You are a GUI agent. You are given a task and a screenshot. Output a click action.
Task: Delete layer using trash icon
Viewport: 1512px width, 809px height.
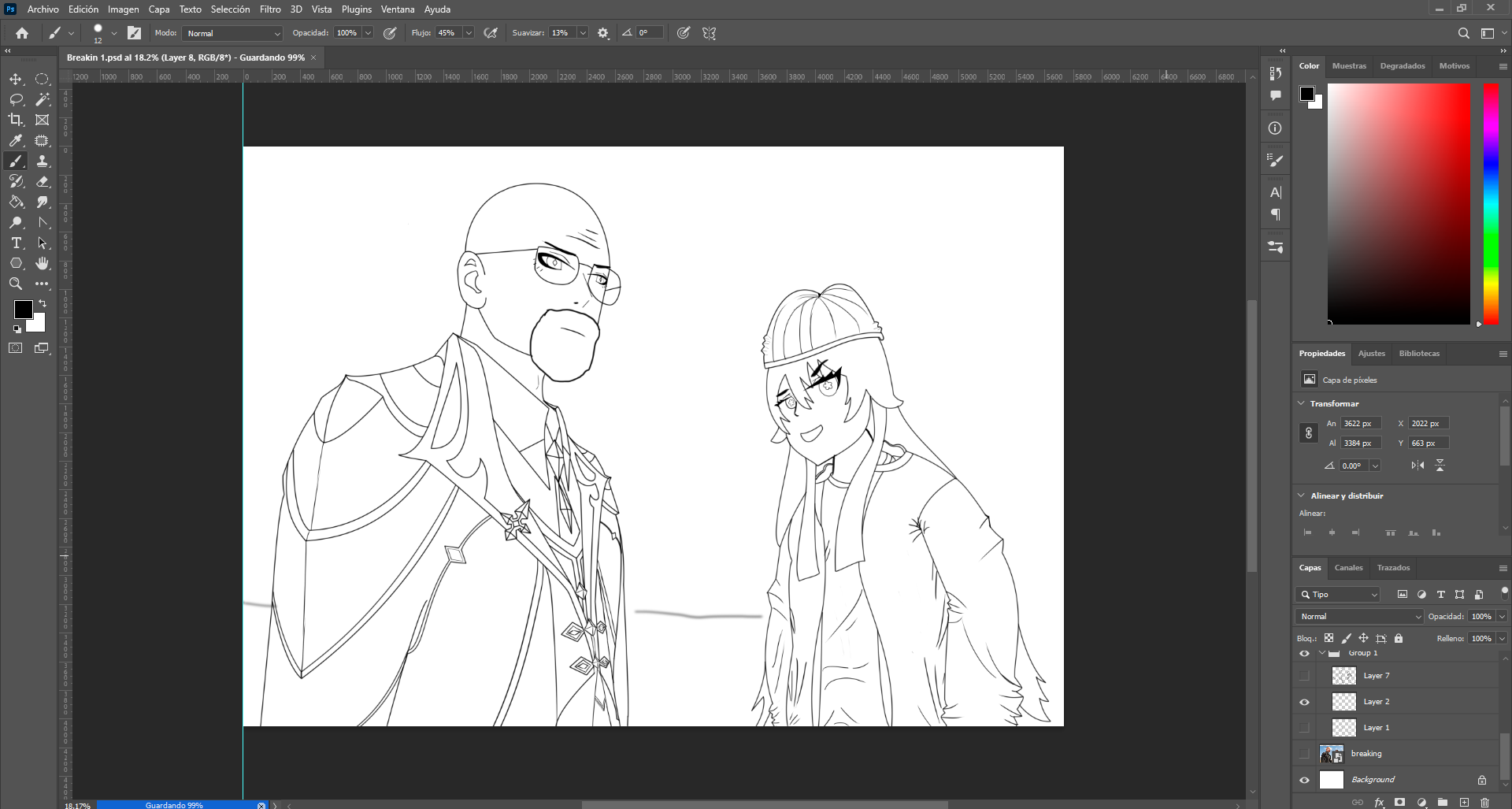click(x=1484, y=802)
